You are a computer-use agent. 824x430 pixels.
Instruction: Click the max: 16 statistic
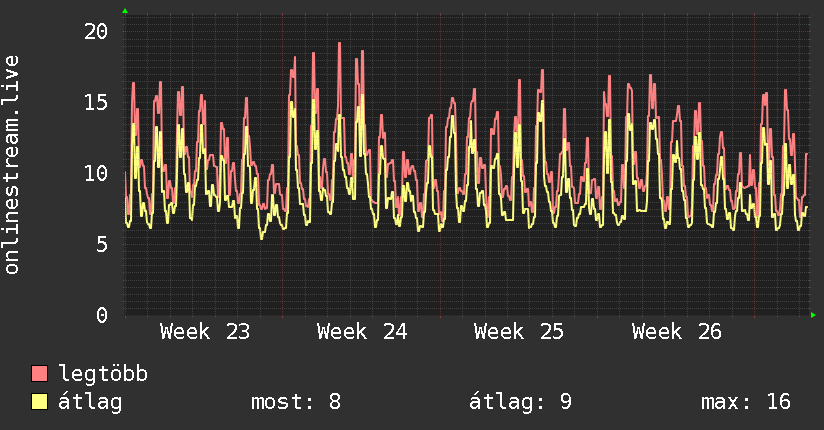(746, 402)
